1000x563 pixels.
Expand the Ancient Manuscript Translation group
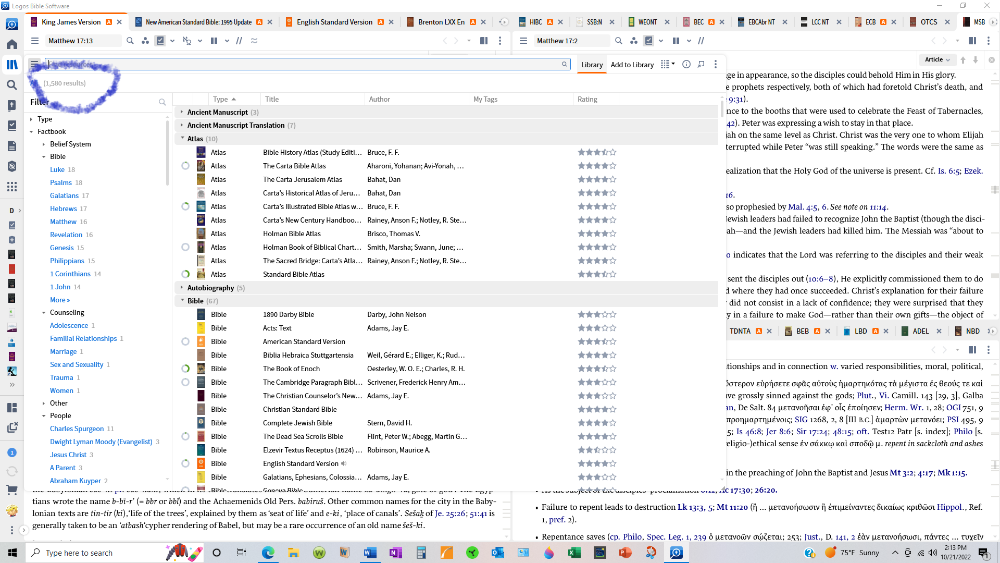click(x=182, y=126)
